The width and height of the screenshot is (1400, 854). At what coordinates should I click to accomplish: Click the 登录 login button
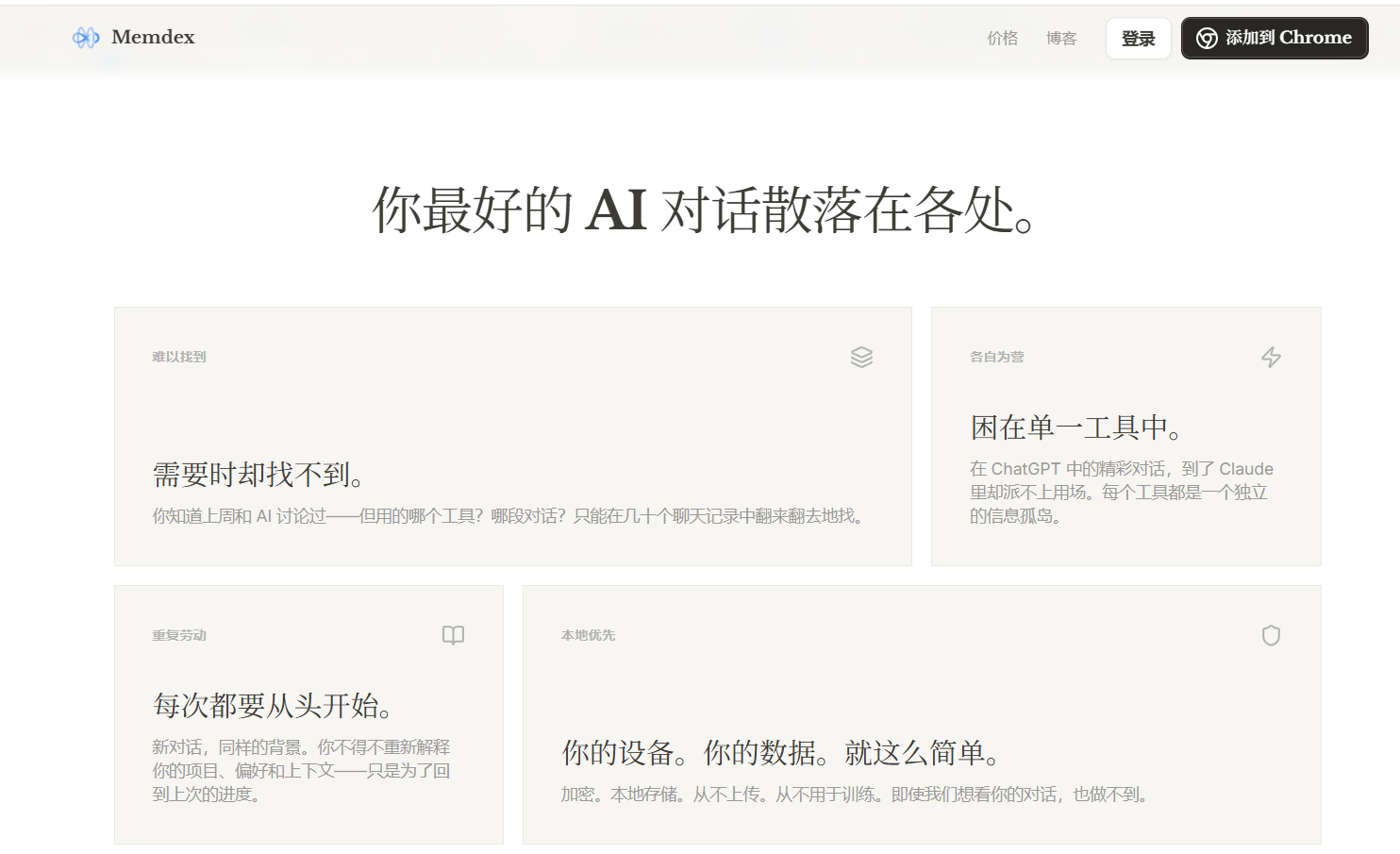pos(1138,38)
